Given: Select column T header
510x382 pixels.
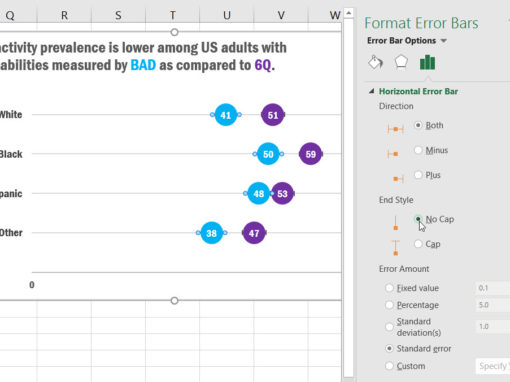Looking at the screenshot, I should [173, 15].
